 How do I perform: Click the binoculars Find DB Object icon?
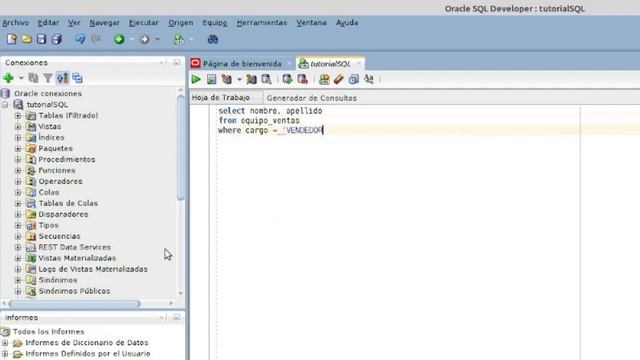[x=213, y=39]
